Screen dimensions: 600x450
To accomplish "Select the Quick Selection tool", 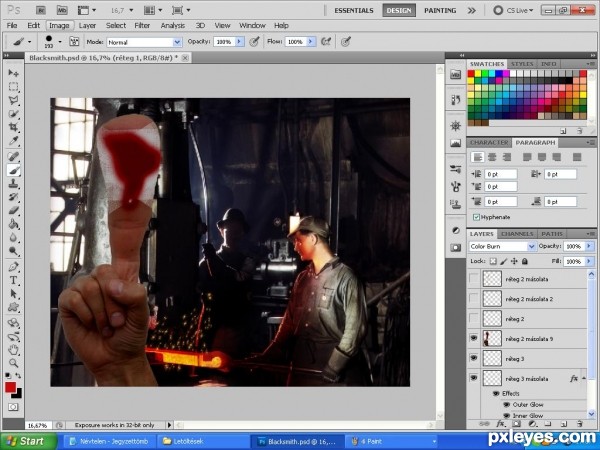I will pyautogui.click(x=13, y=114).
